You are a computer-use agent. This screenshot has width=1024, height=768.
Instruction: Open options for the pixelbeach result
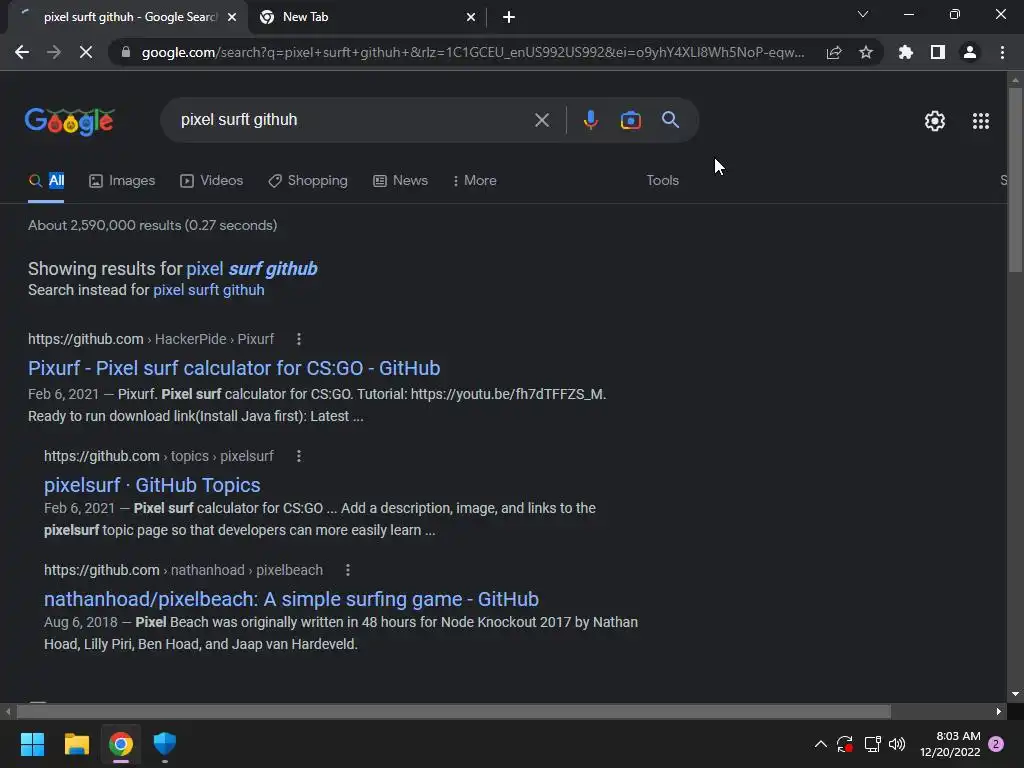click(x=347, y=570)
